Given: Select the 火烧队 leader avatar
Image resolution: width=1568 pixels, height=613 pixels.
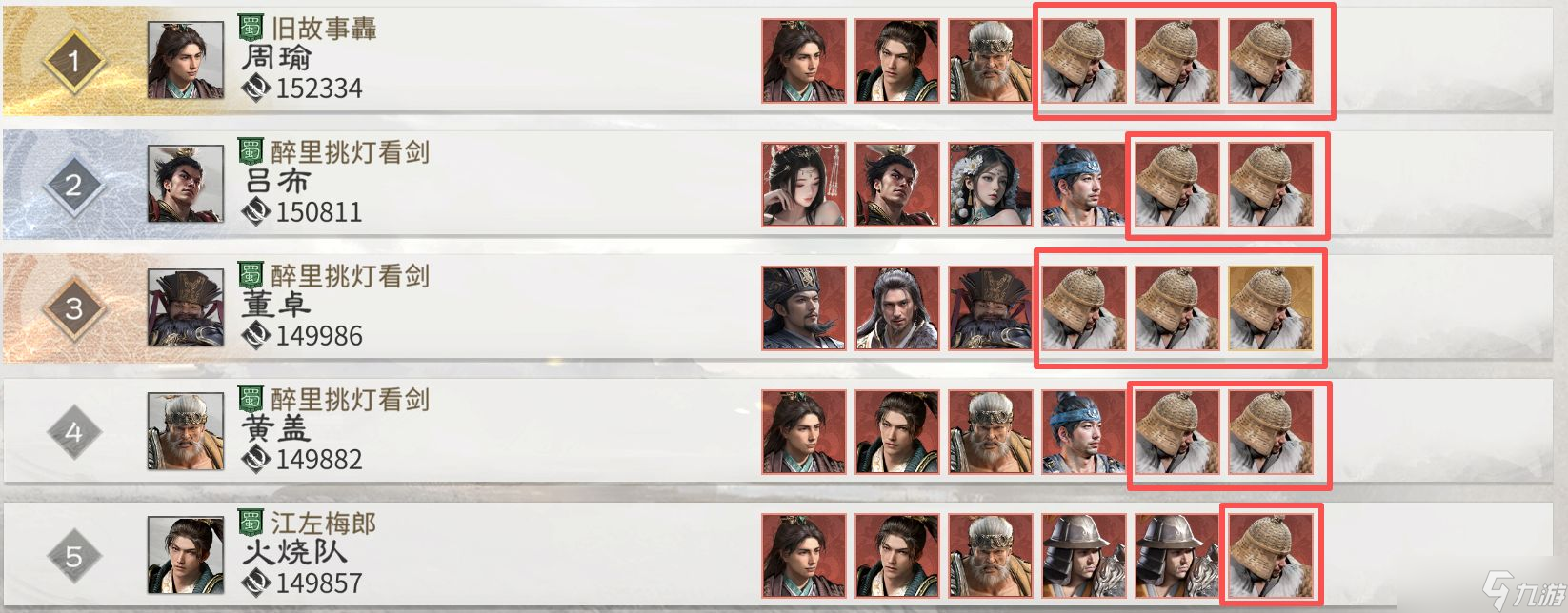Looking at the screenshot, I should 186,556.
